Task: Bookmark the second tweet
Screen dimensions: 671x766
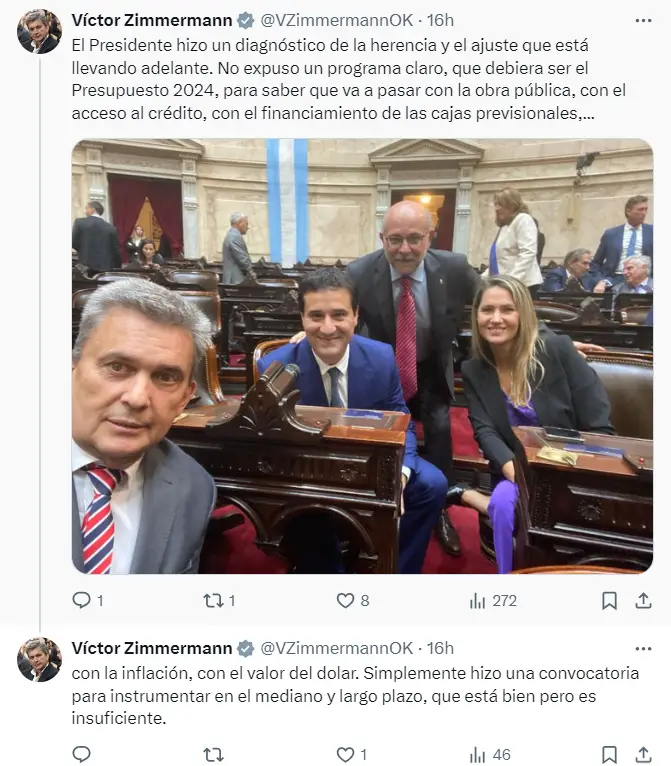Action: coord(609,755)
